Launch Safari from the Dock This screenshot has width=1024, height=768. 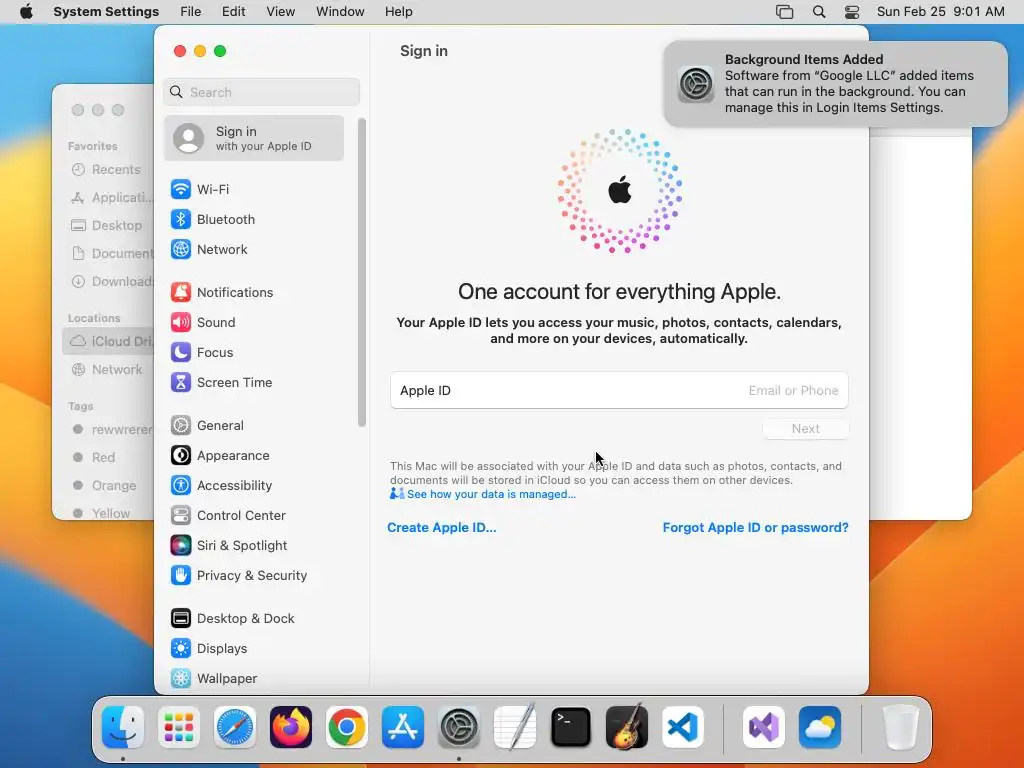[x=235, y=727]
